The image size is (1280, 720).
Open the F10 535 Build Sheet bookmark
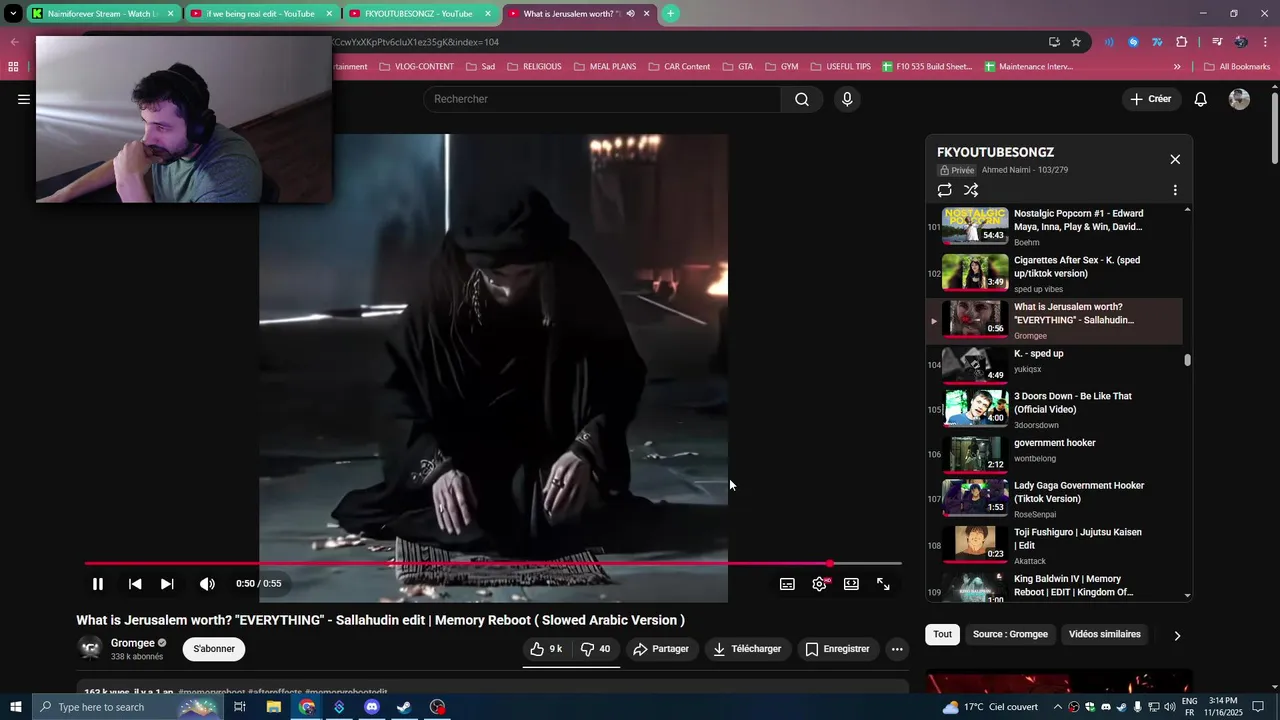(x=927, y=67)
